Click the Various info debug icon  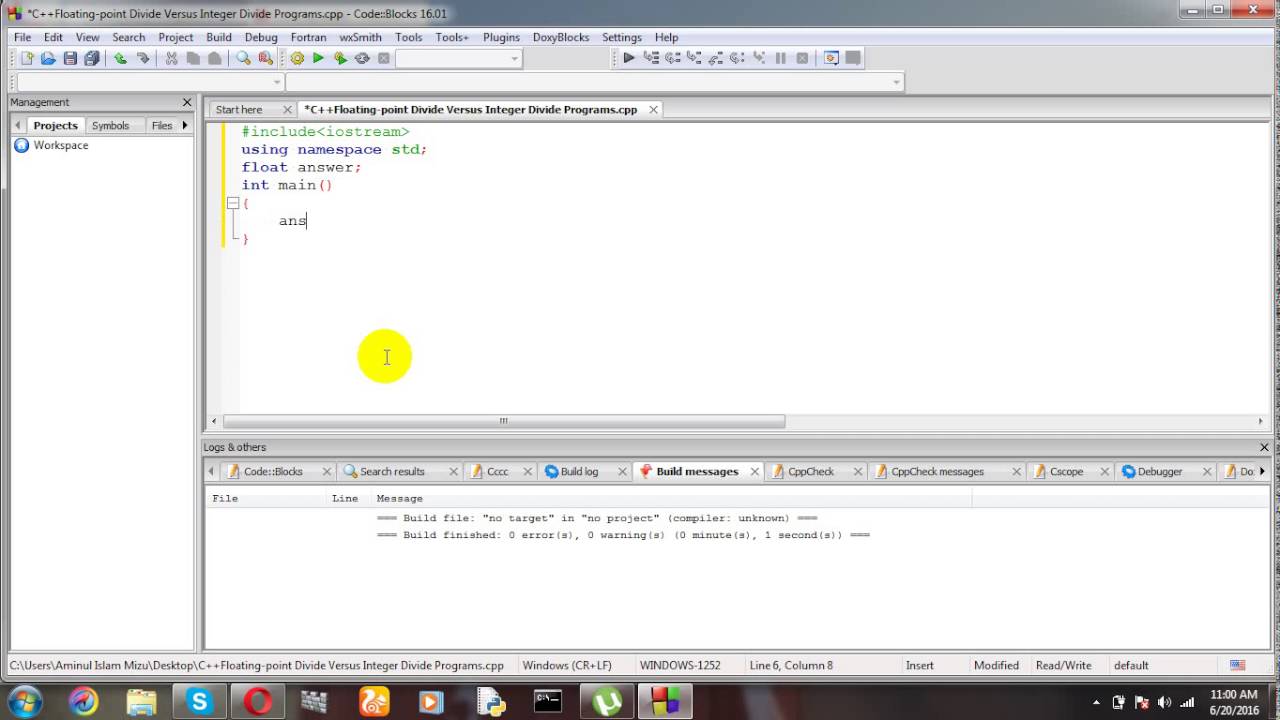[853, 58]
